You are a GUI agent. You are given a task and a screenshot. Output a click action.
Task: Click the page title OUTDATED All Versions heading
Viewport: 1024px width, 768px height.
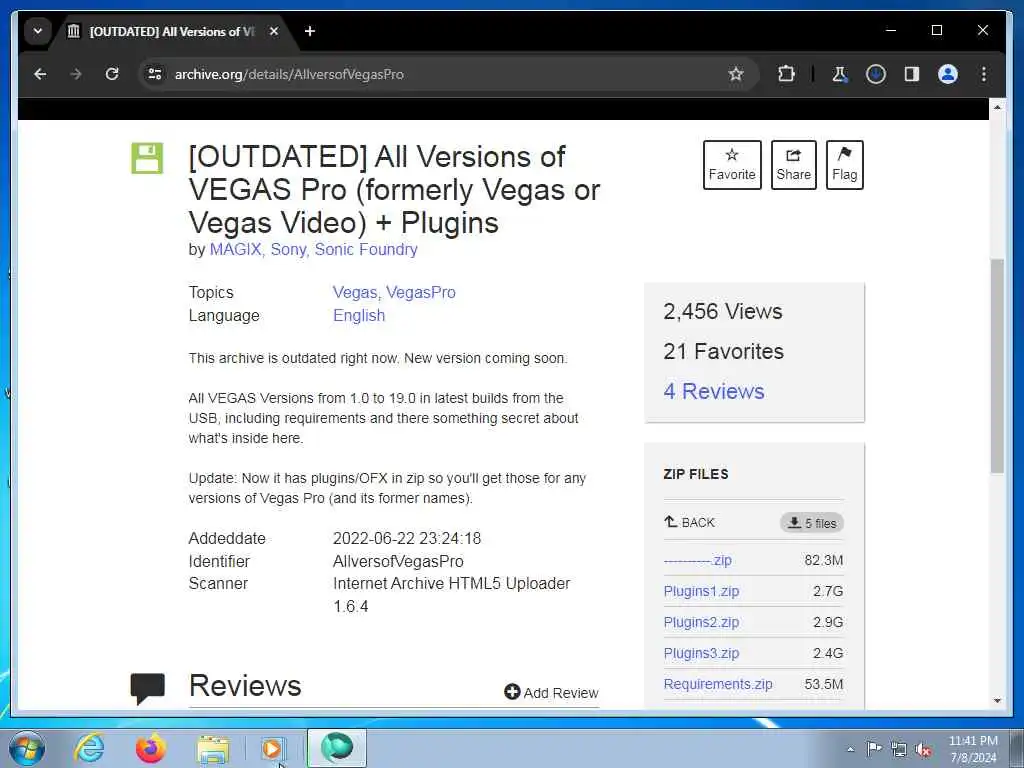[x=394, y=190]
